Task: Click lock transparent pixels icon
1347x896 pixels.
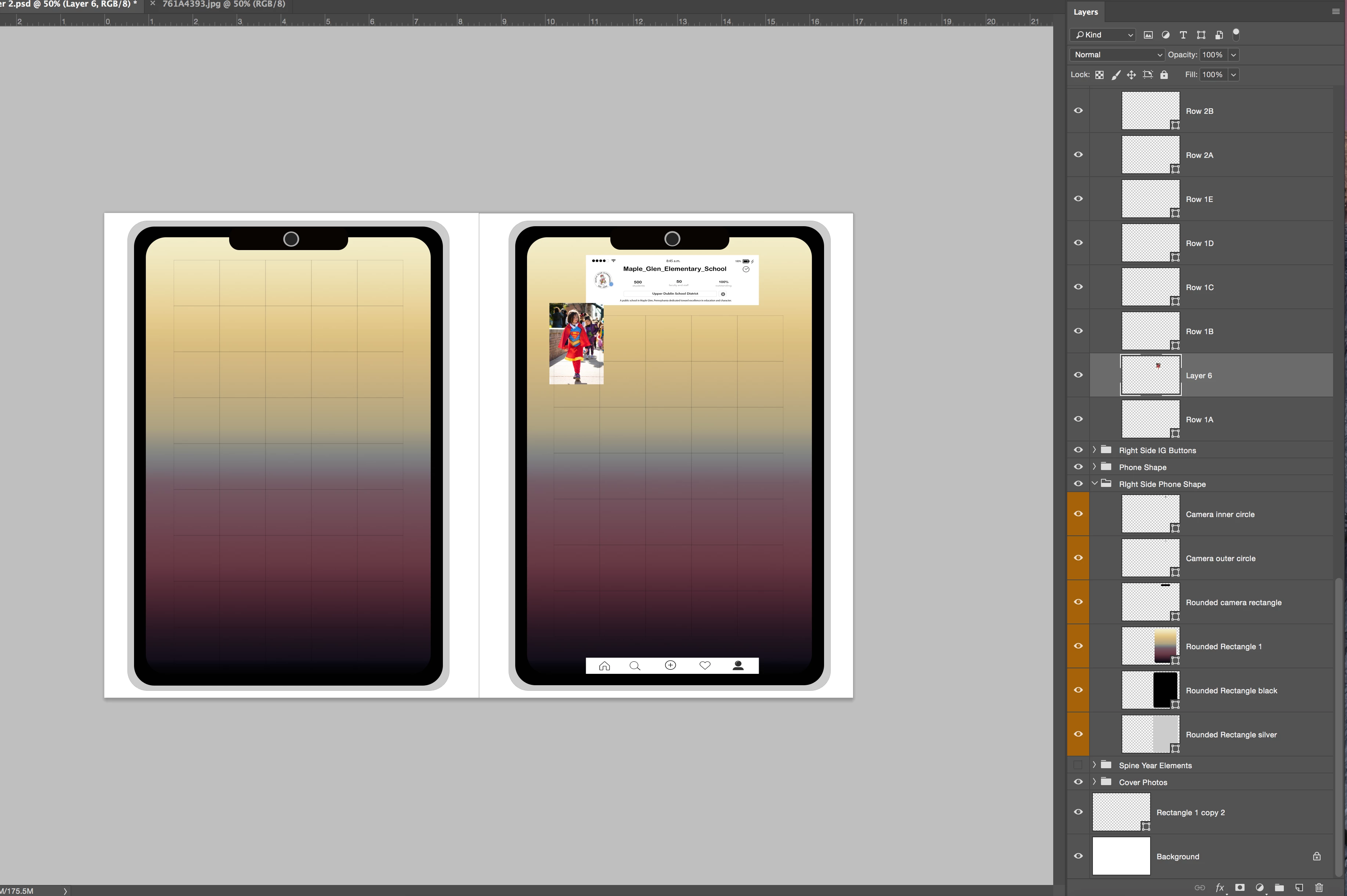Action: (1099, 75)
